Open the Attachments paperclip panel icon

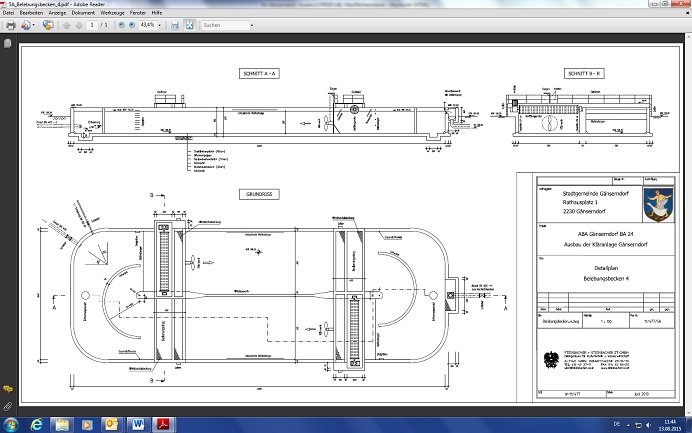pos(8,407)
